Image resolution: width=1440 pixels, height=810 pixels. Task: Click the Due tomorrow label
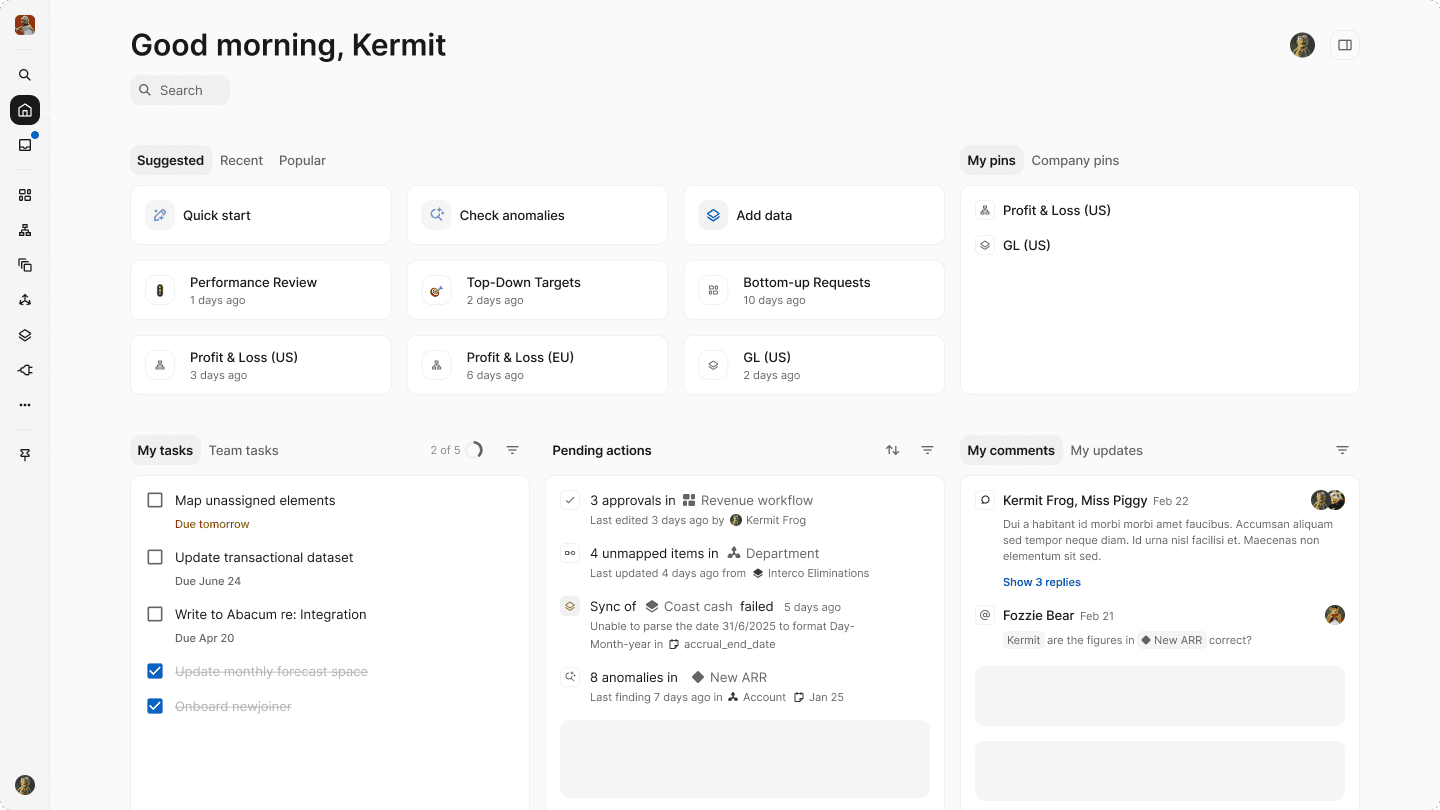pos(212,524)
